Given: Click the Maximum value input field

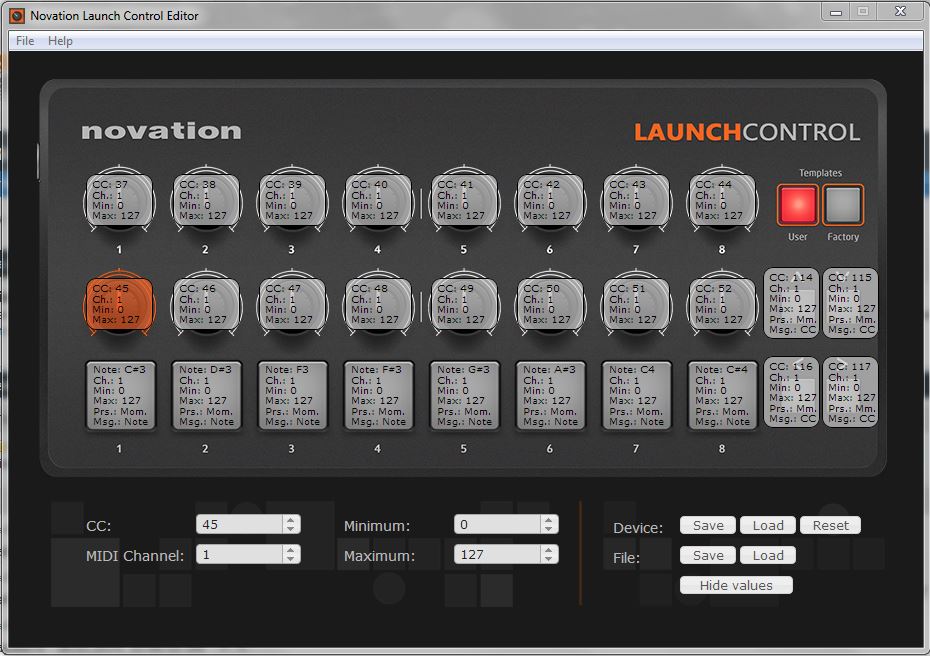Looking at the screenshot, I should (498, 555).
